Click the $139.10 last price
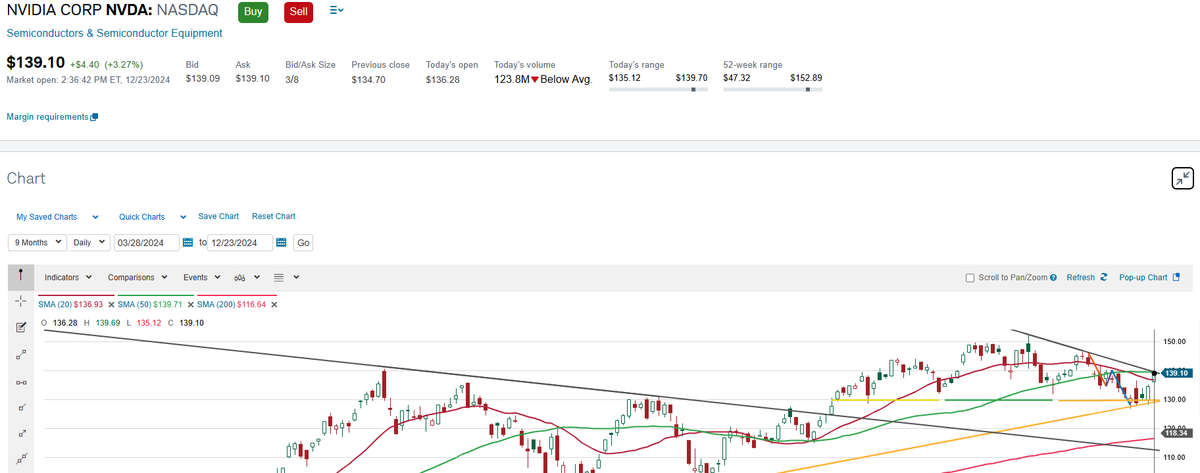 click(x=36, y=61)
